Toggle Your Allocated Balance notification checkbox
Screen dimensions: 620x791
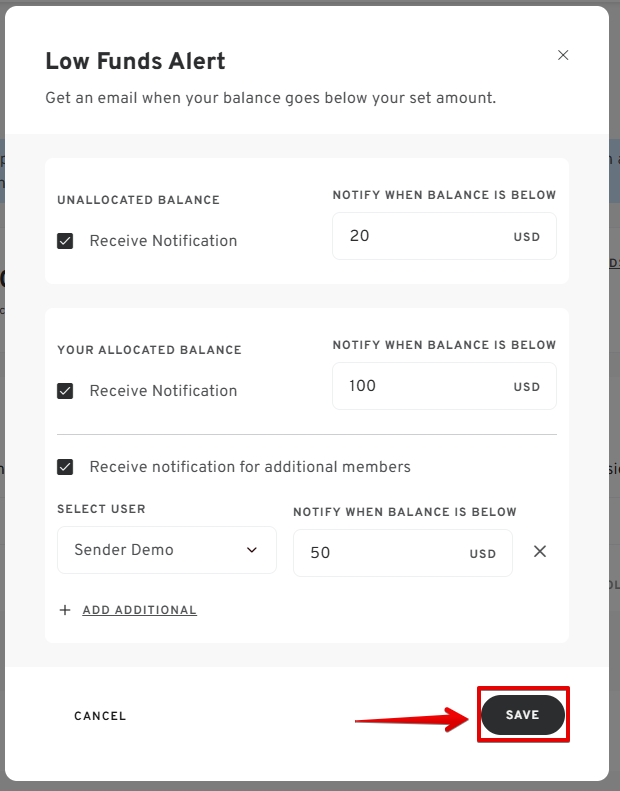point(65,391)
